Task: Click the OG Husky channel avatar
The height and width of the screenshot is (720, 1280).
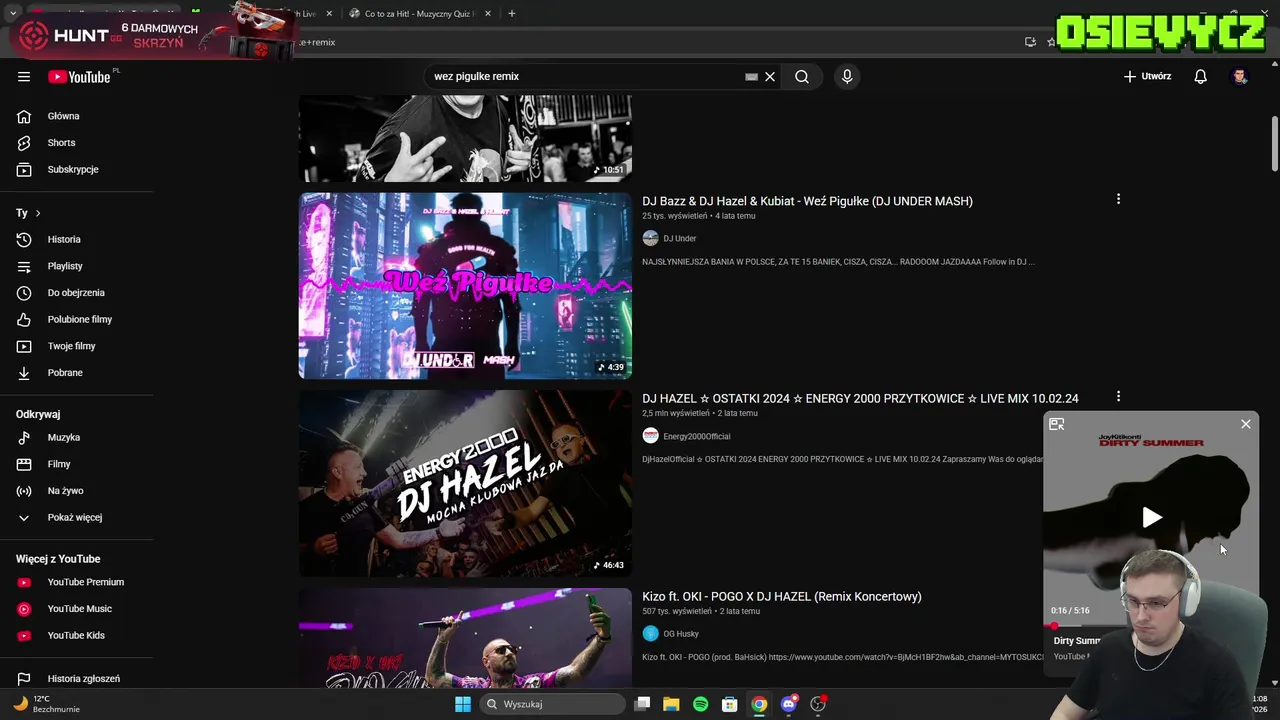Action: pos(650,634)
